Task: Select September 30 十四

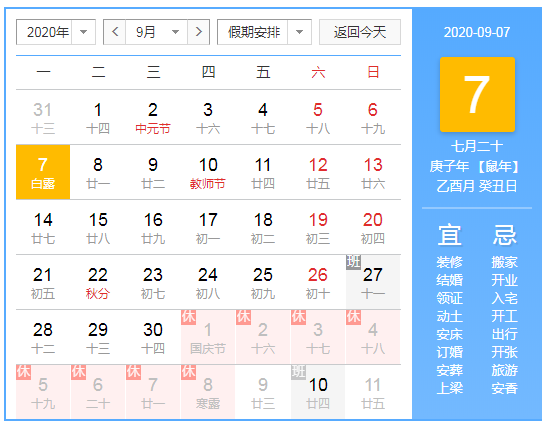Action: [153, 337]
